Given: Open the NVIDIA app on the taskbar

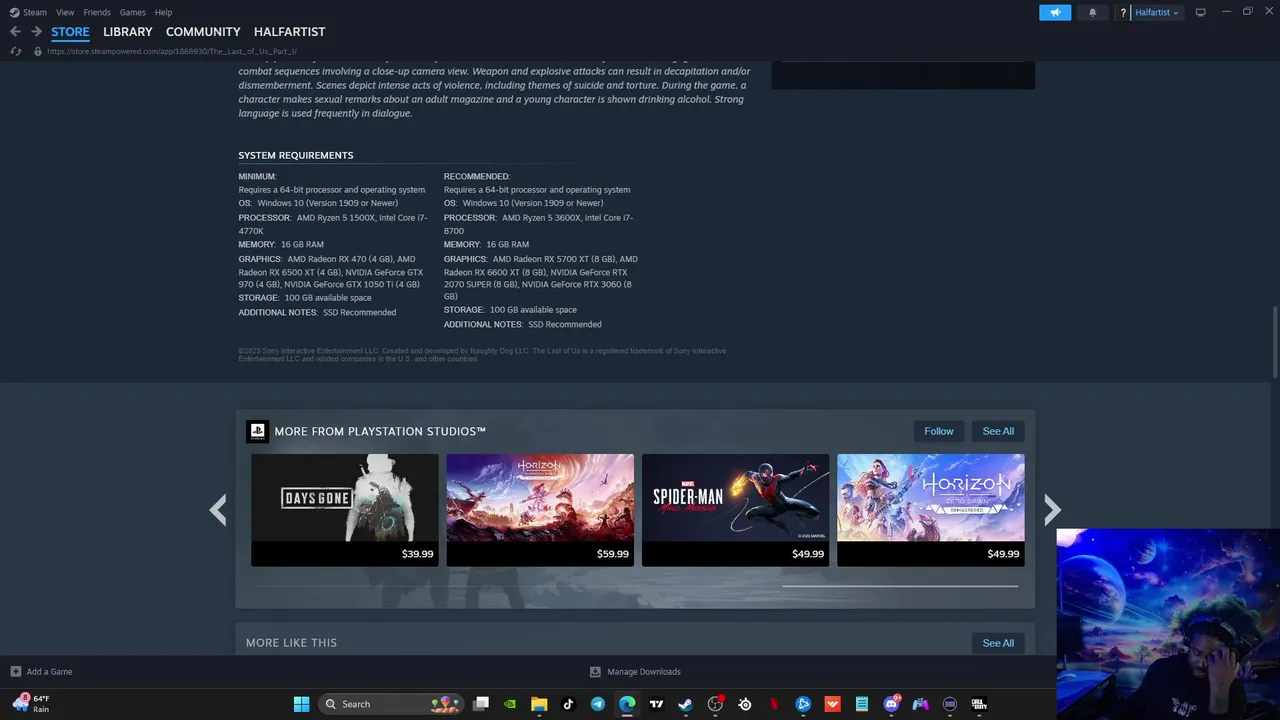Looking at the screenshot, I should click(510, 704).
